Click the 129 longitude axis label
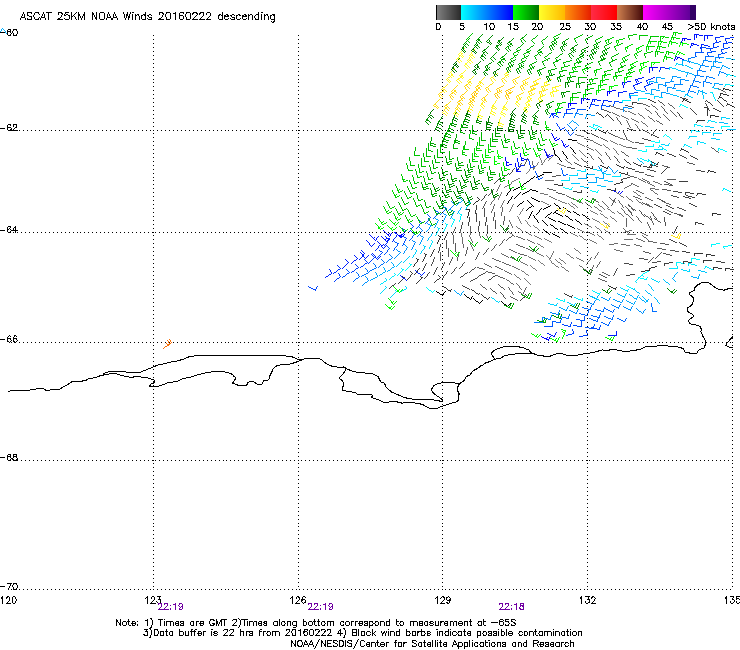Viewport: 740px width, 650px height. click(x=443, y=600)
